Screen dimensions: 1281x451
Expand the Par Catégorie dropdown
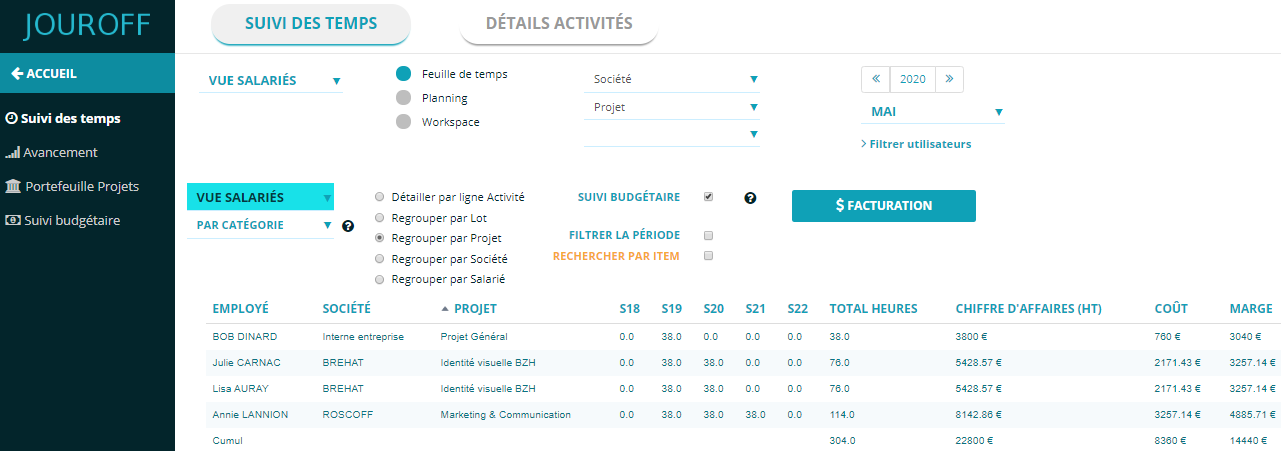tap(261, 226)
